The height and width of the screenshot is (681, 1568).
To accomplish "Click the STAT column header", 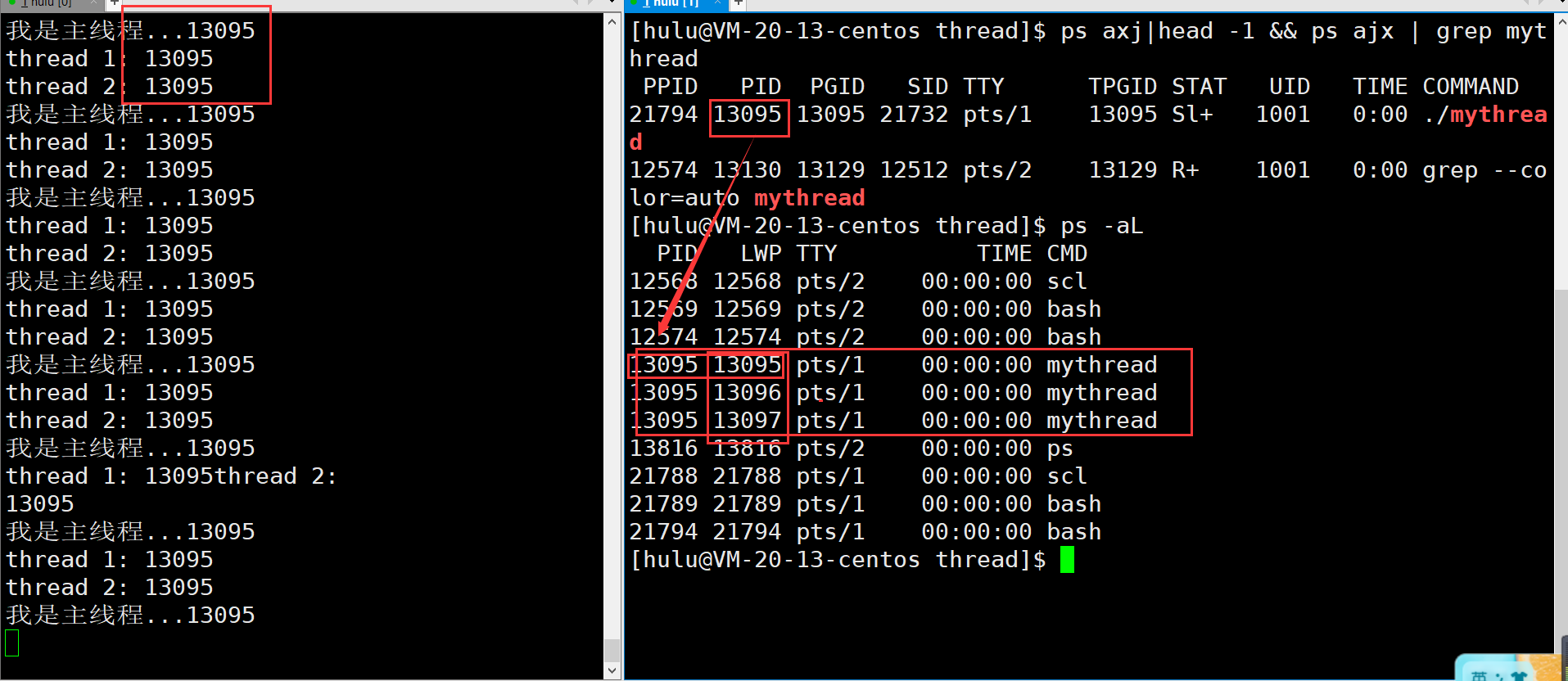I will (1199, 87).
